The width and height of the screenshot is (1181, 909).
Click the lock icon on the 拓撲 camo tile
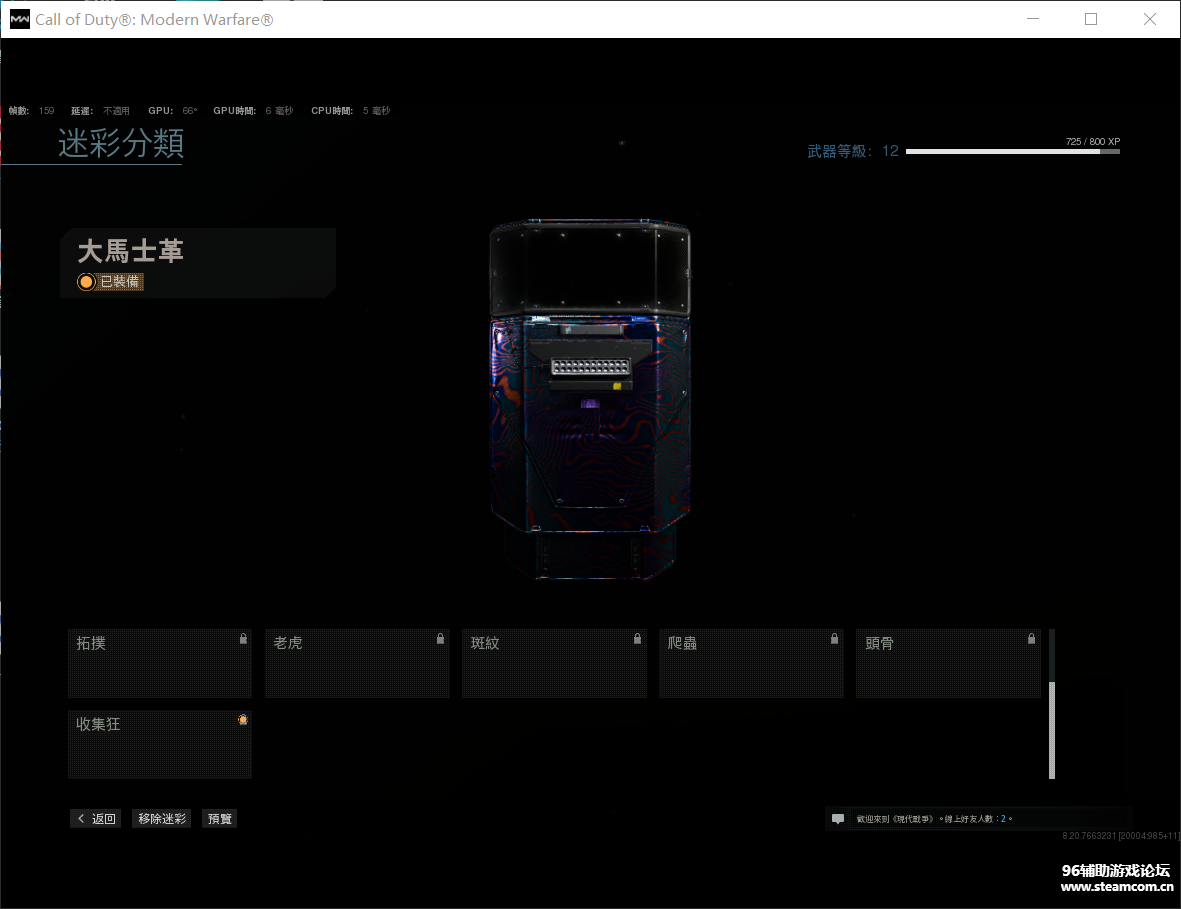(242, 637)
